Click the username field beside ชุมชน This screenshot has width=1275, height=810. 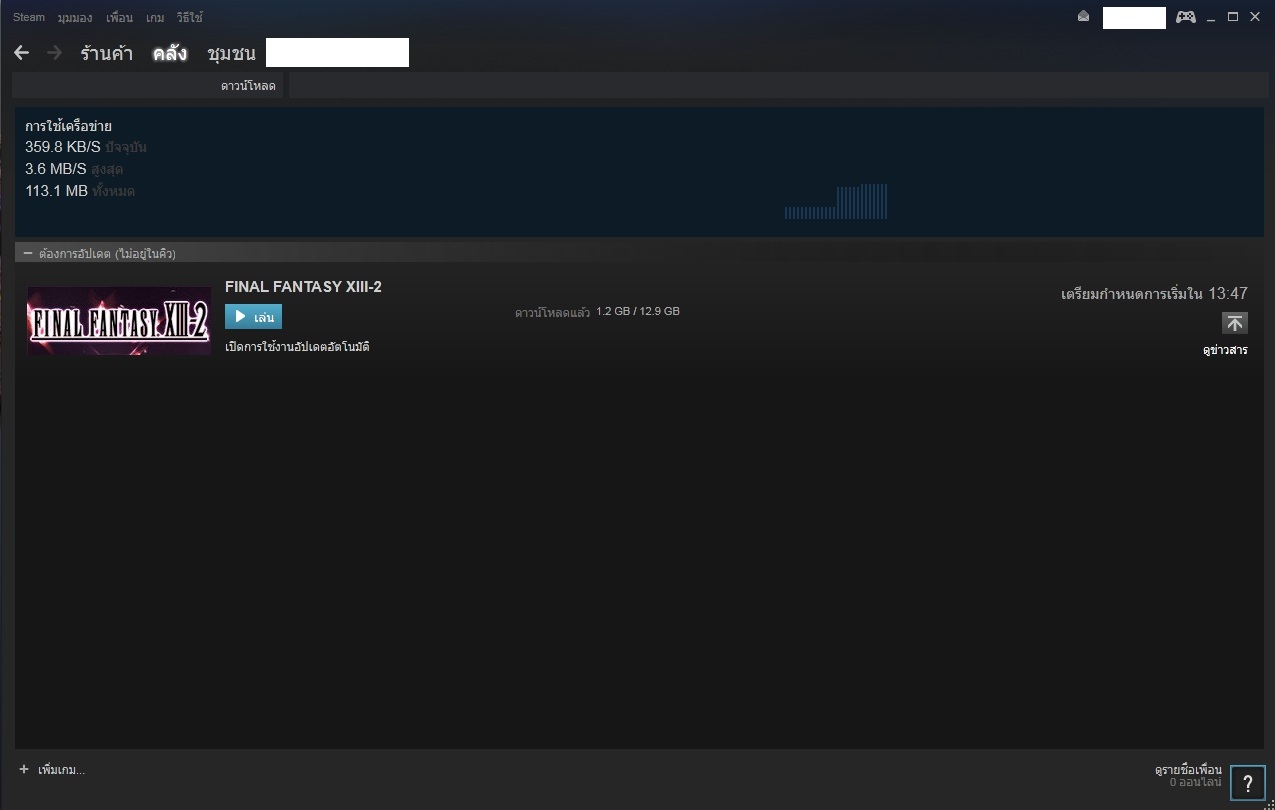pos(337,53)
